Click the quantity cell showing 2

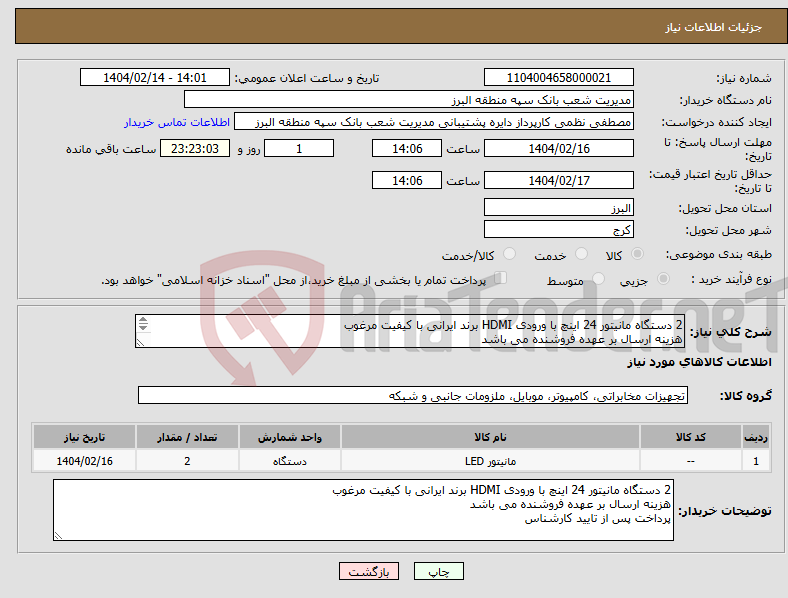click(x=187, y=461)
